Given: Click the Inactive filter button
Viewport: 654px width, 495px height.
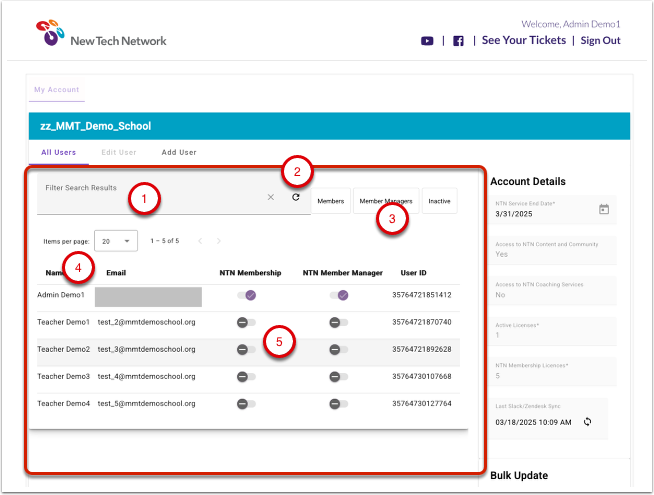Looking at the screenshot, I should click(x=439, y=201).
